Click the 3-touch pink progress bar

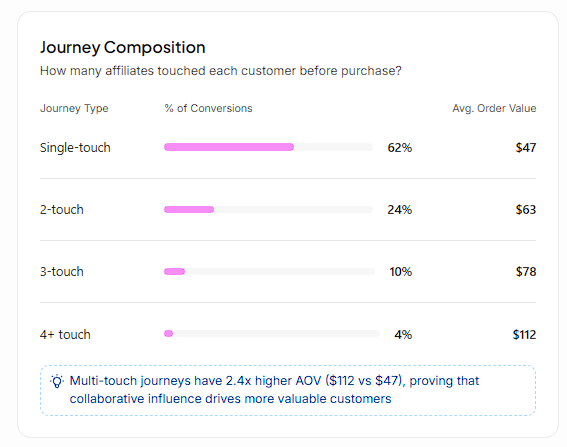(x=174, y=272)
